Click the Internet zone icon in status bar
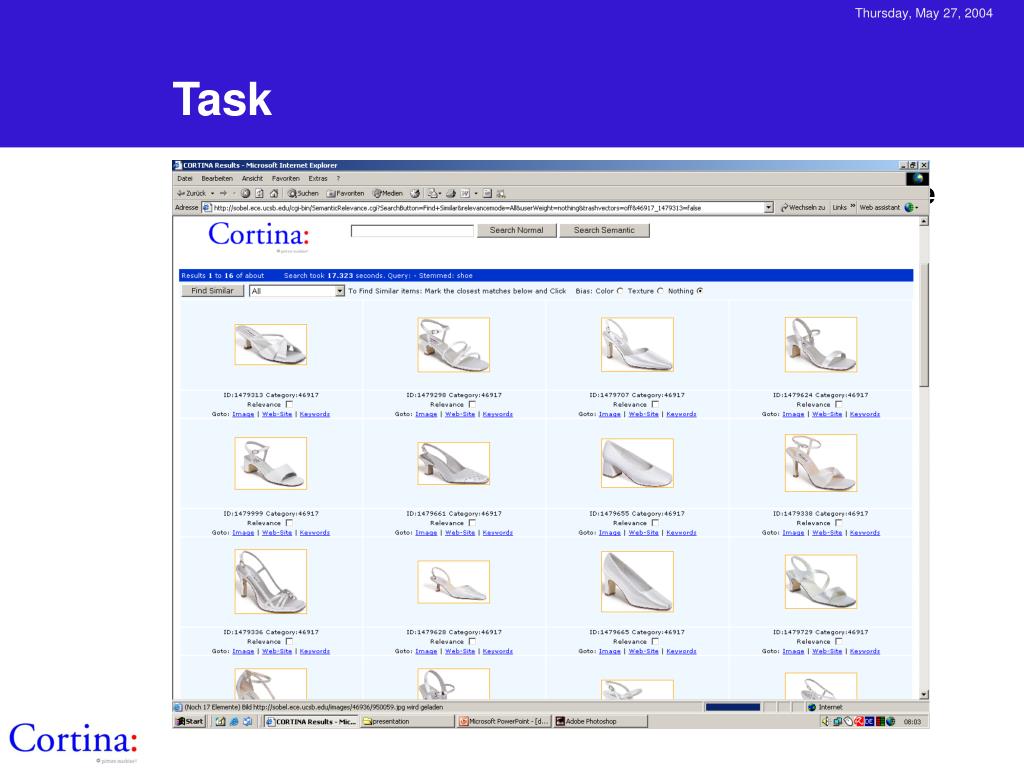The image size is (1024, 768). tap(812, 707)
